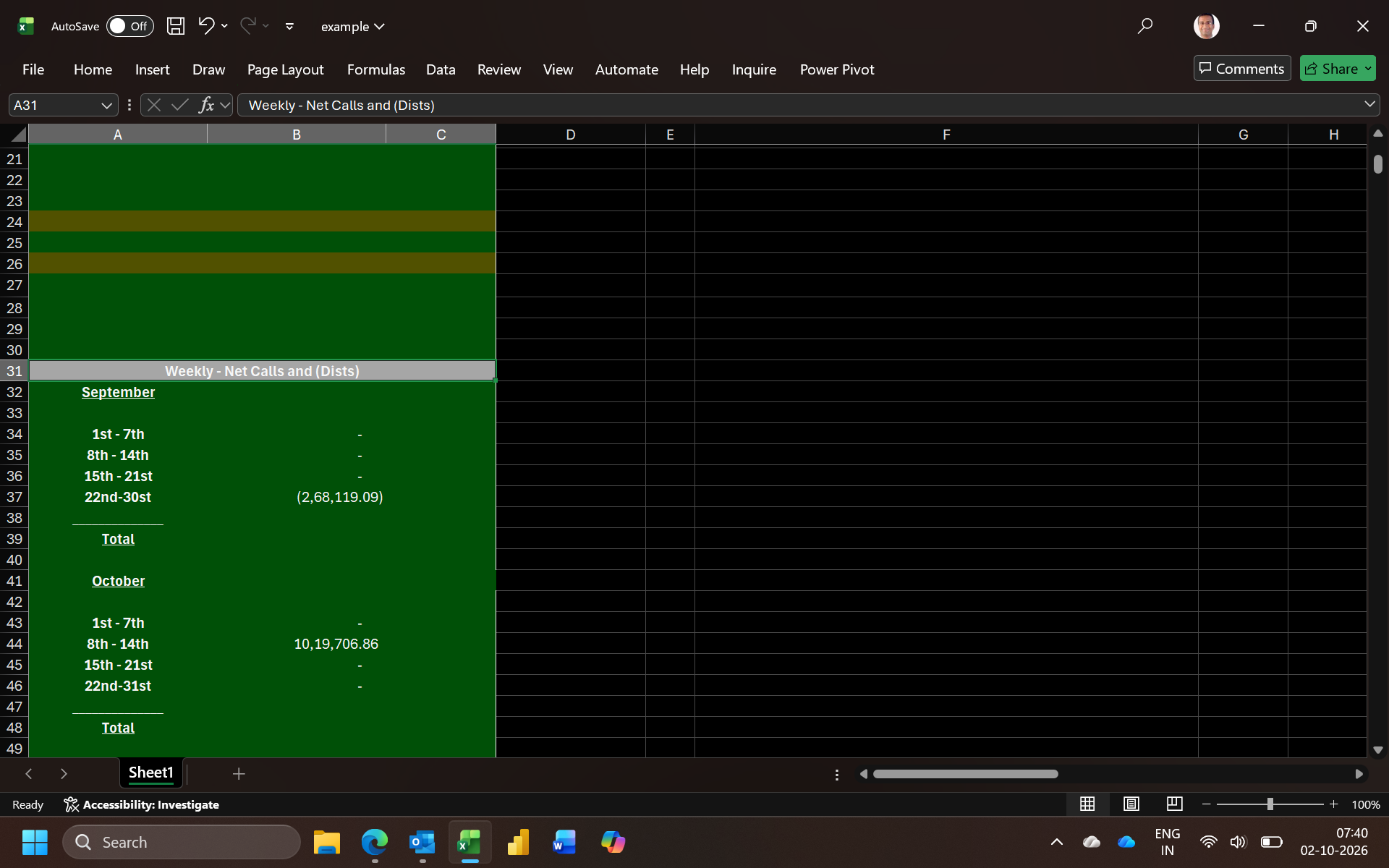Click the Redo arrow icon
The height and width of the screenshot is (868, 1389).
click(x=247, y=26)
